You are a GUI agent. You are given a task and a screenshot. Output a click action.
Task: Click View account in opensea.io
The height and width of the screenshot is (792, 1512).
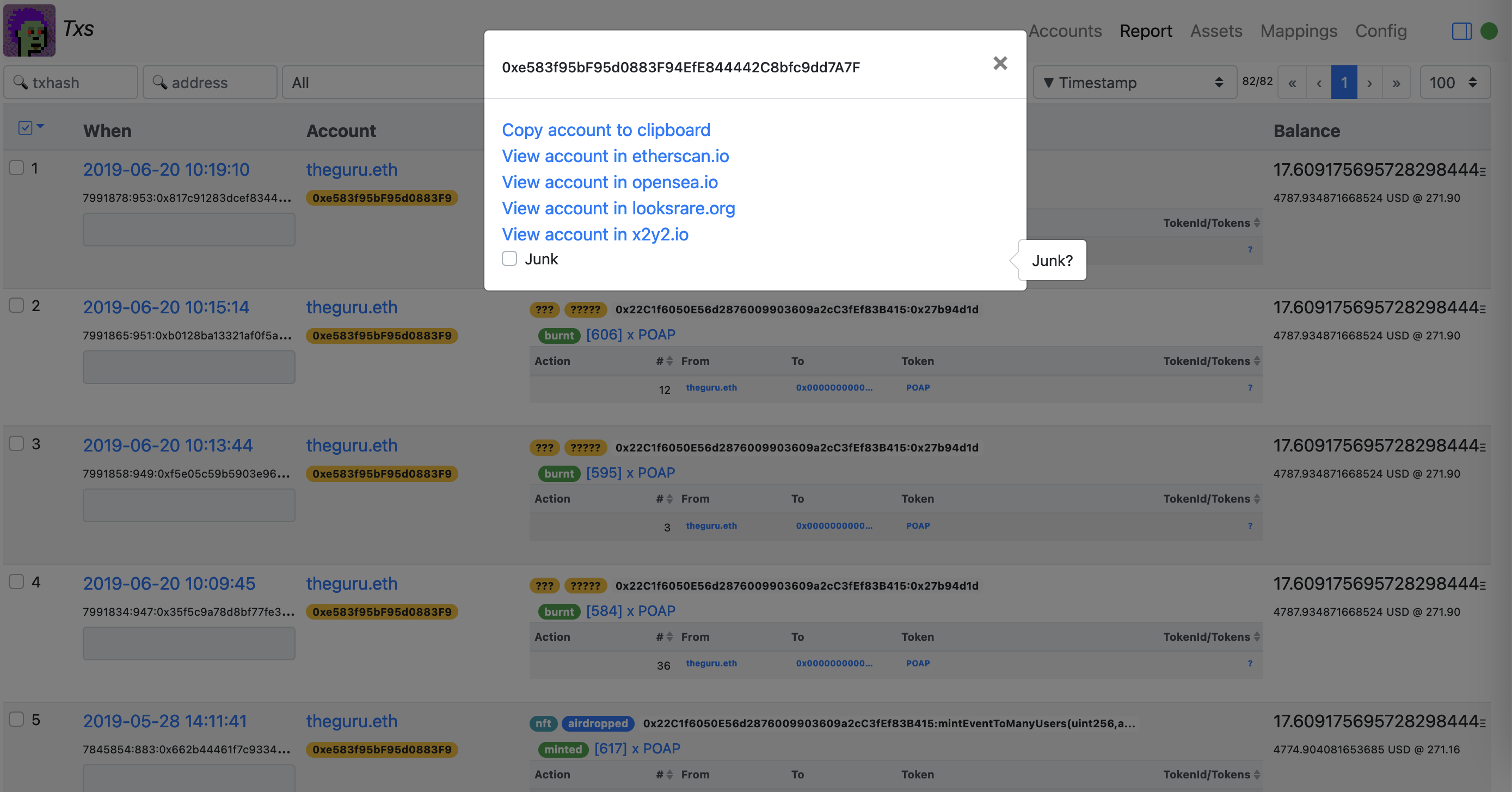(x=610, y=182)
